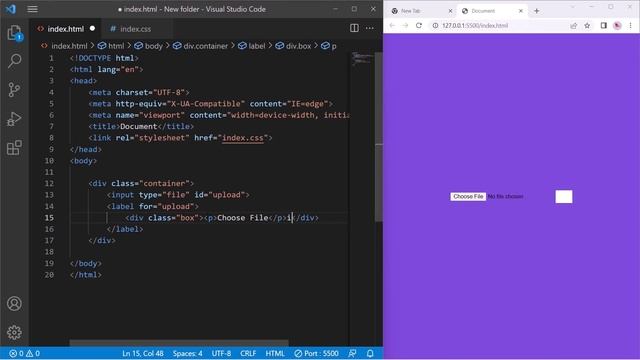Open the p breadcrumb

329,46
